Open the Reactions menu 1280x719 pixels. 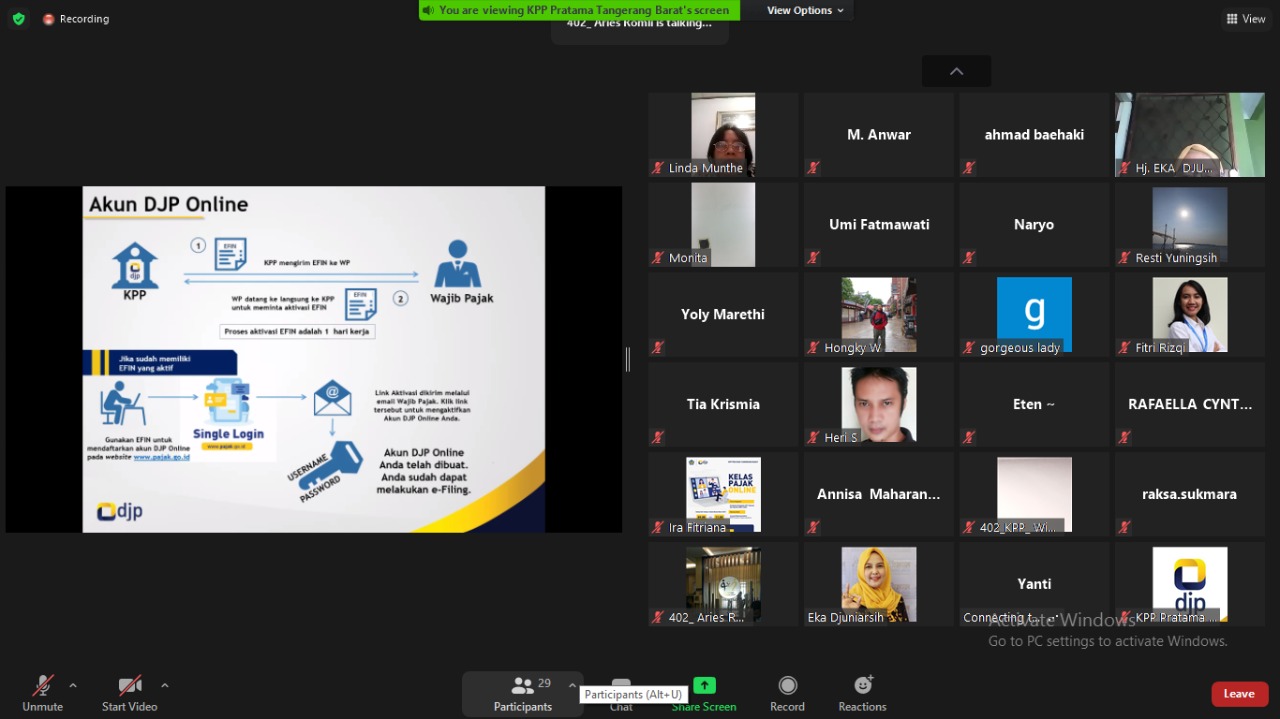[862, 693]
